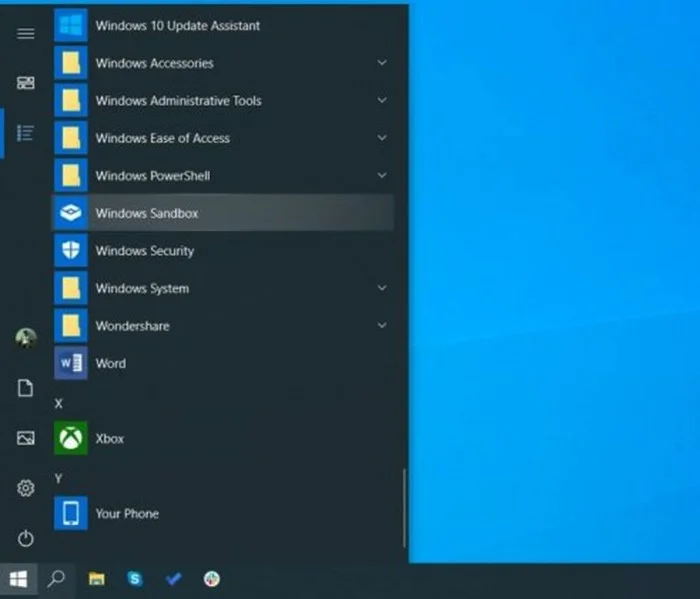Open the Documents sidebar icon

point(25,388)
